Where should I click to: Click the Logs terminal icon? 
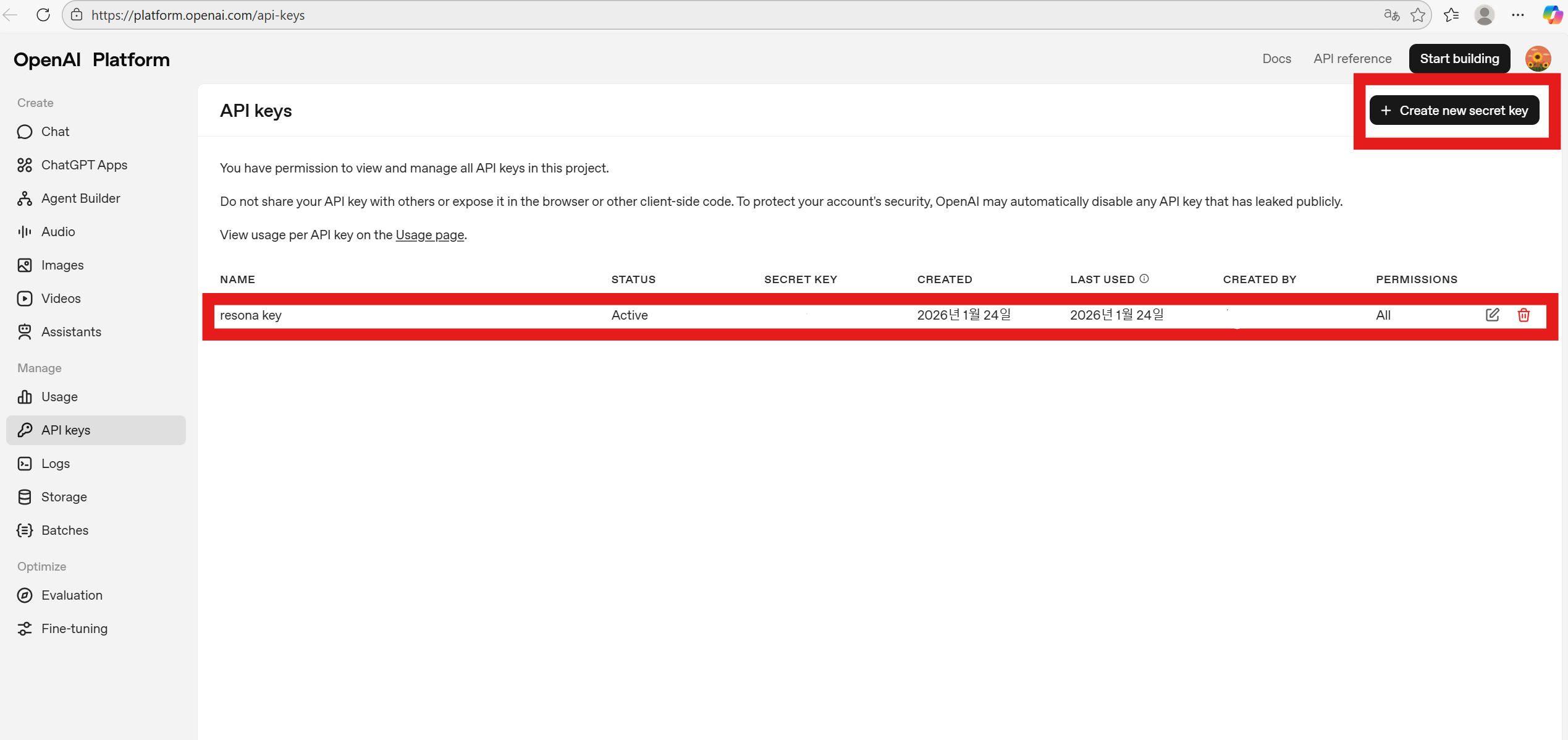pos(25,464)
